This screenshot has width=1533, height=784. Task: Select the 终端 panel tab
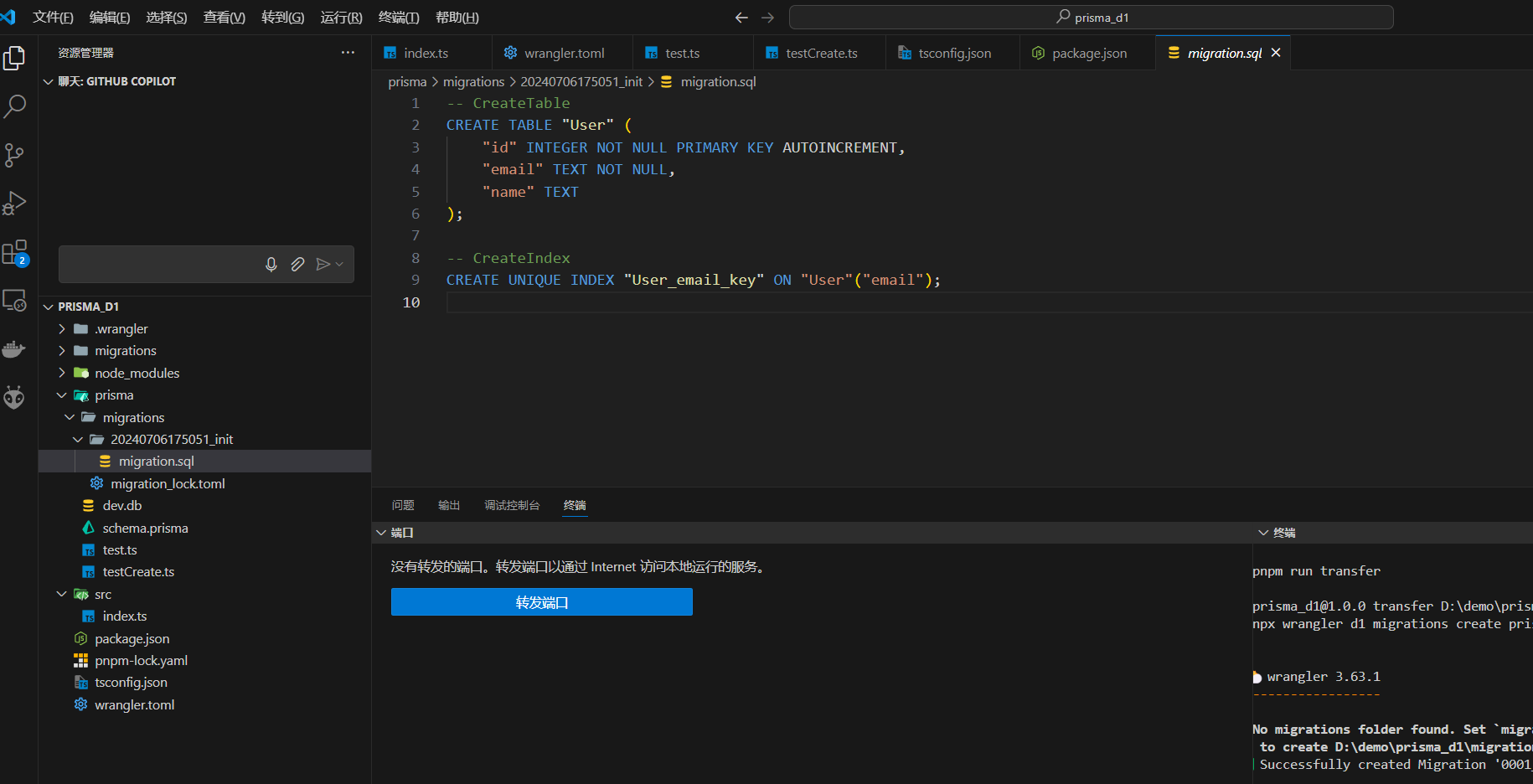pyautogui.click(x=575, y=505)
